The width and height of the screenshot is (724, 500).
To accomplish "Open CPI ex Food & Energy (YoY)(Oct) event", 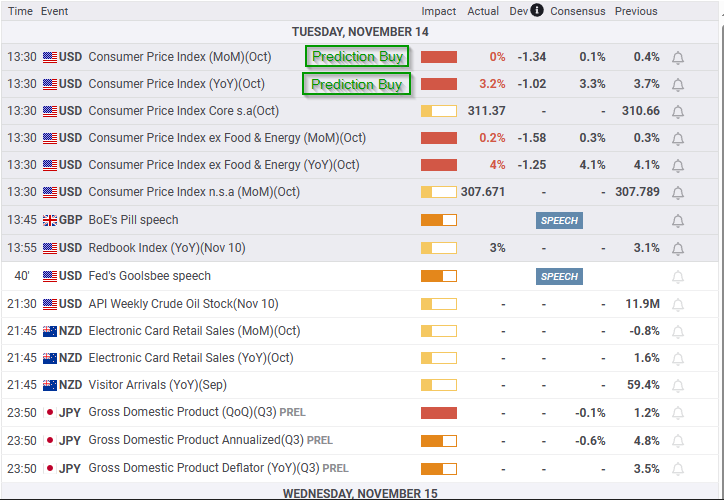I will click(224, 165).
